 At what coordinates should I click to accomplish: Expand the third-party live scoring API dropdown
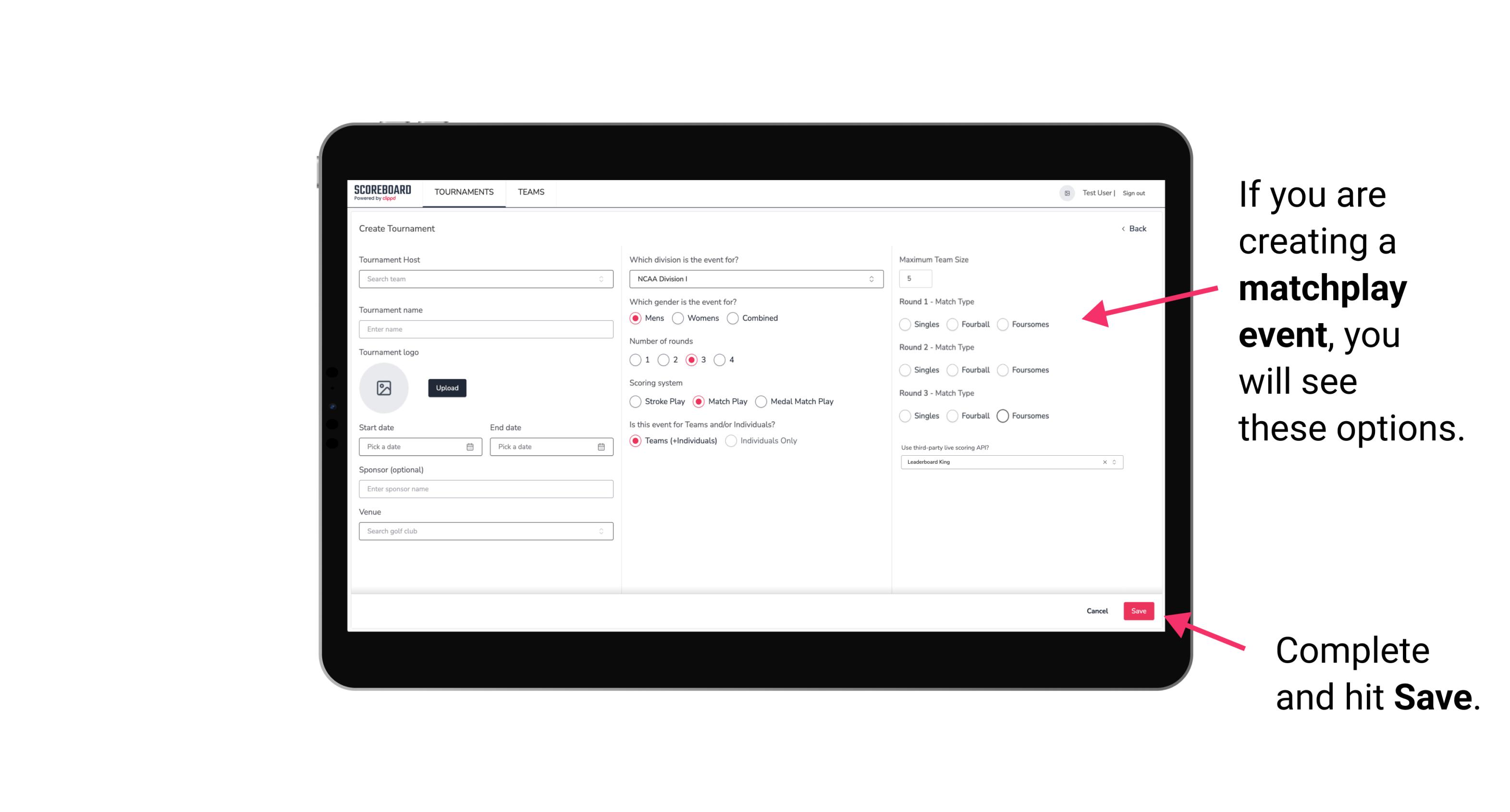pyautogui.click(x=1113, y=462)
